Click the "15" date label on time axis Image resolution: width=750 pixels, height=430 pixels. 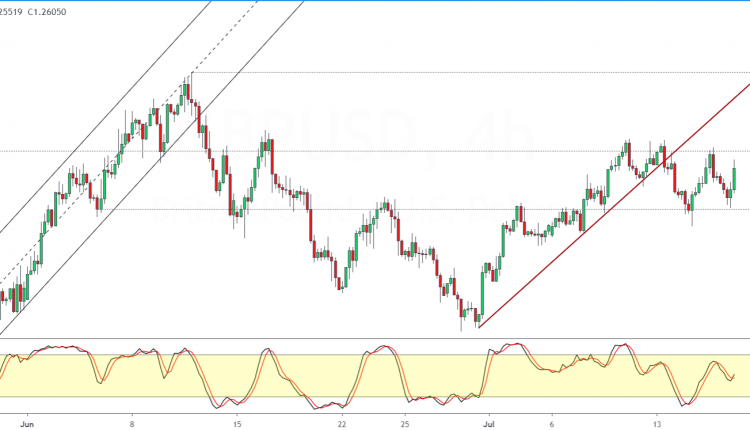pyautogui.click(x=237, y=424)
